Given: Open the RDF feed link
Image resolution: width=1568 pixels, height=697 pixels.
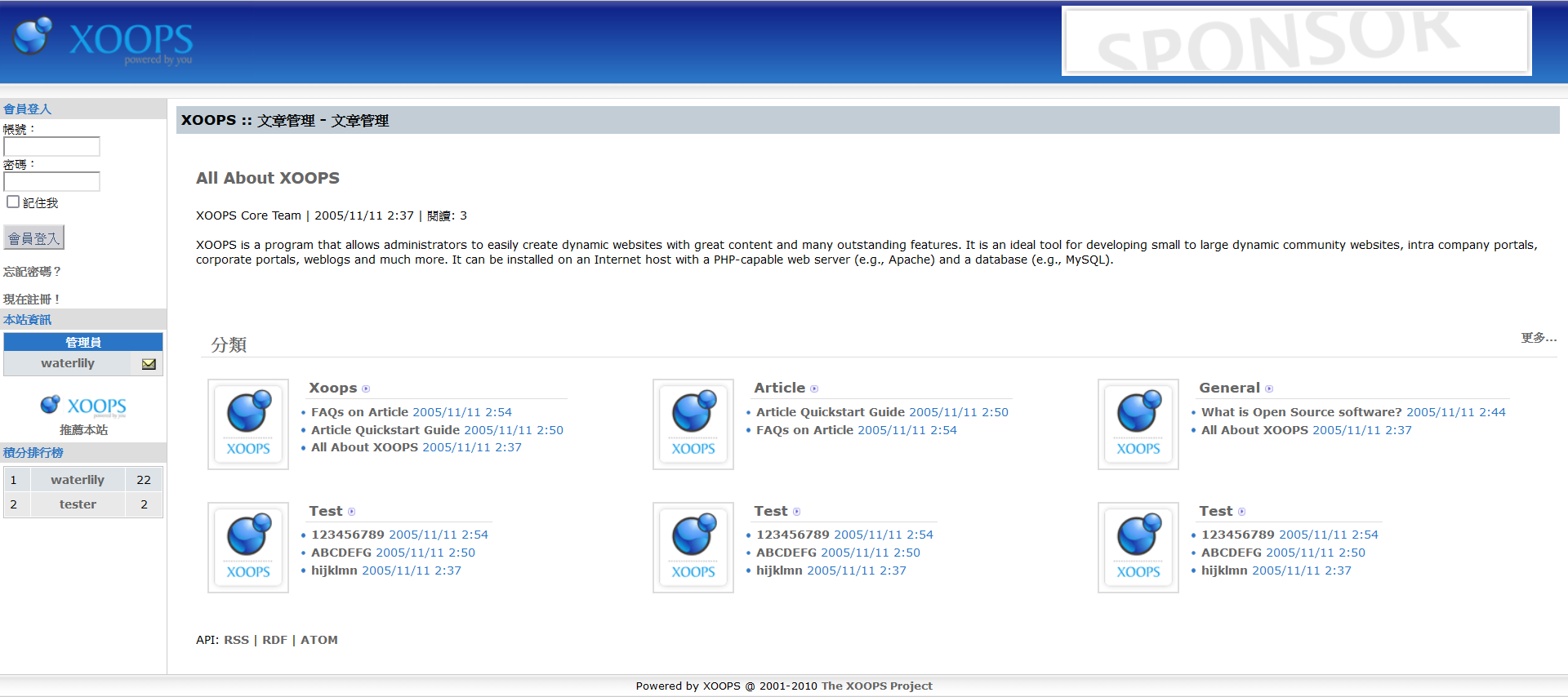Looking at the screenshot, I should (274, 640).
